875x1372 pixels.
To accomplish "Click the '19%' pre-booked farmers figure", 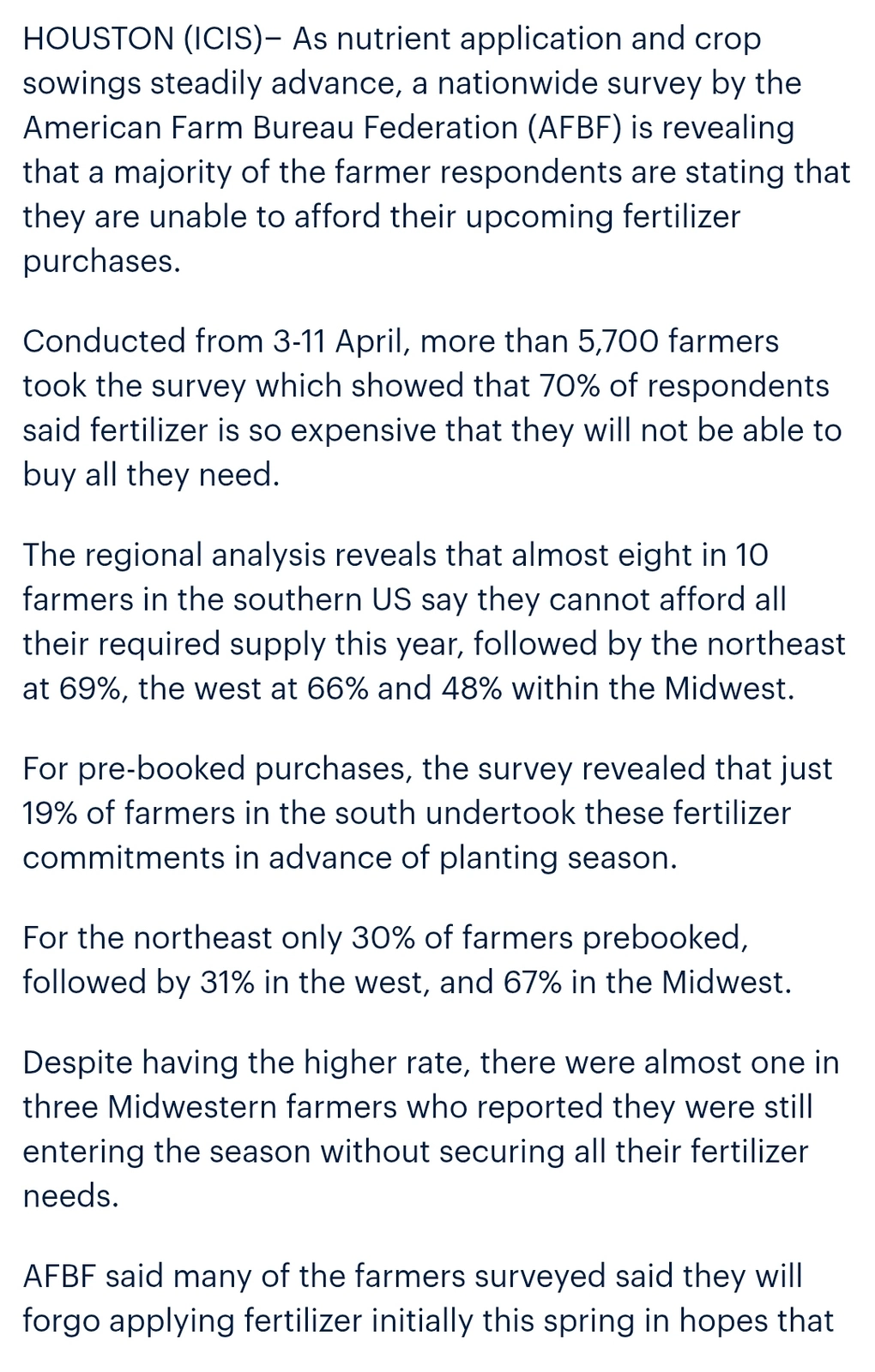I will coord(51,813).
